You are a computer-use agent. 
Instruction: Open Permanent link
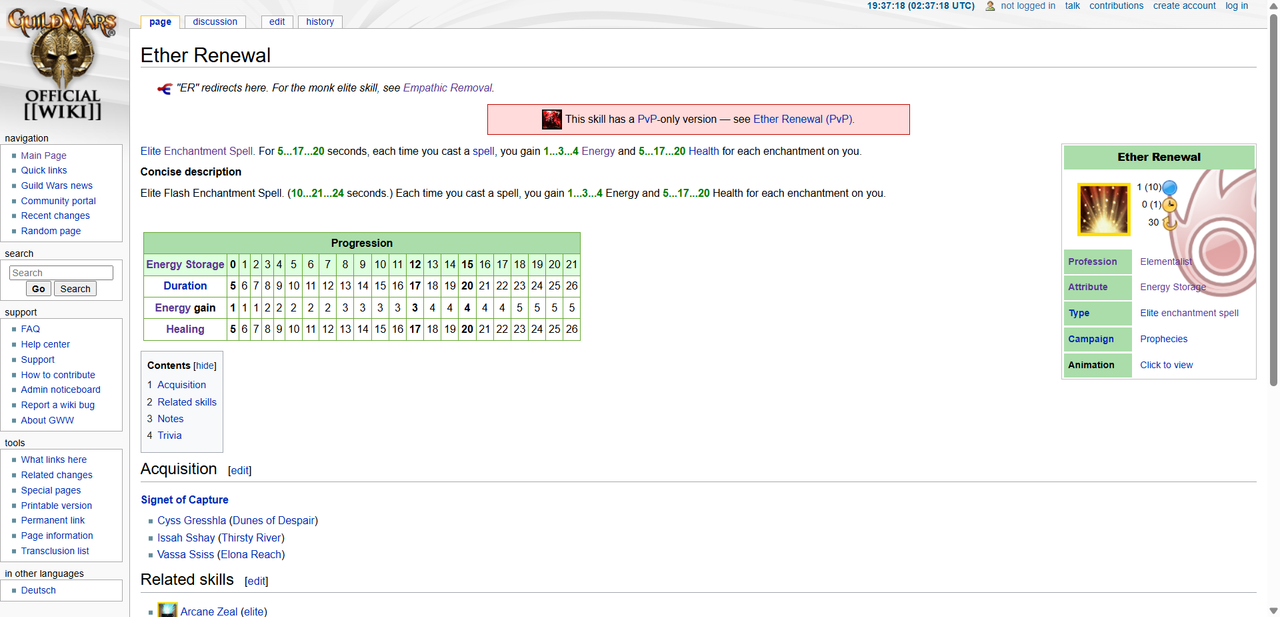tap(53, 521)
